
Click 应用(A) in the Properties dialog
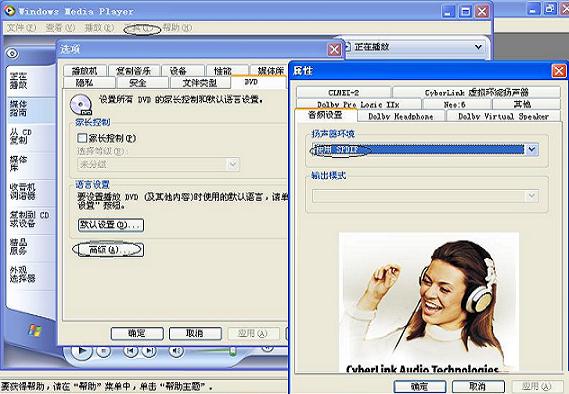tap(536, 386)
